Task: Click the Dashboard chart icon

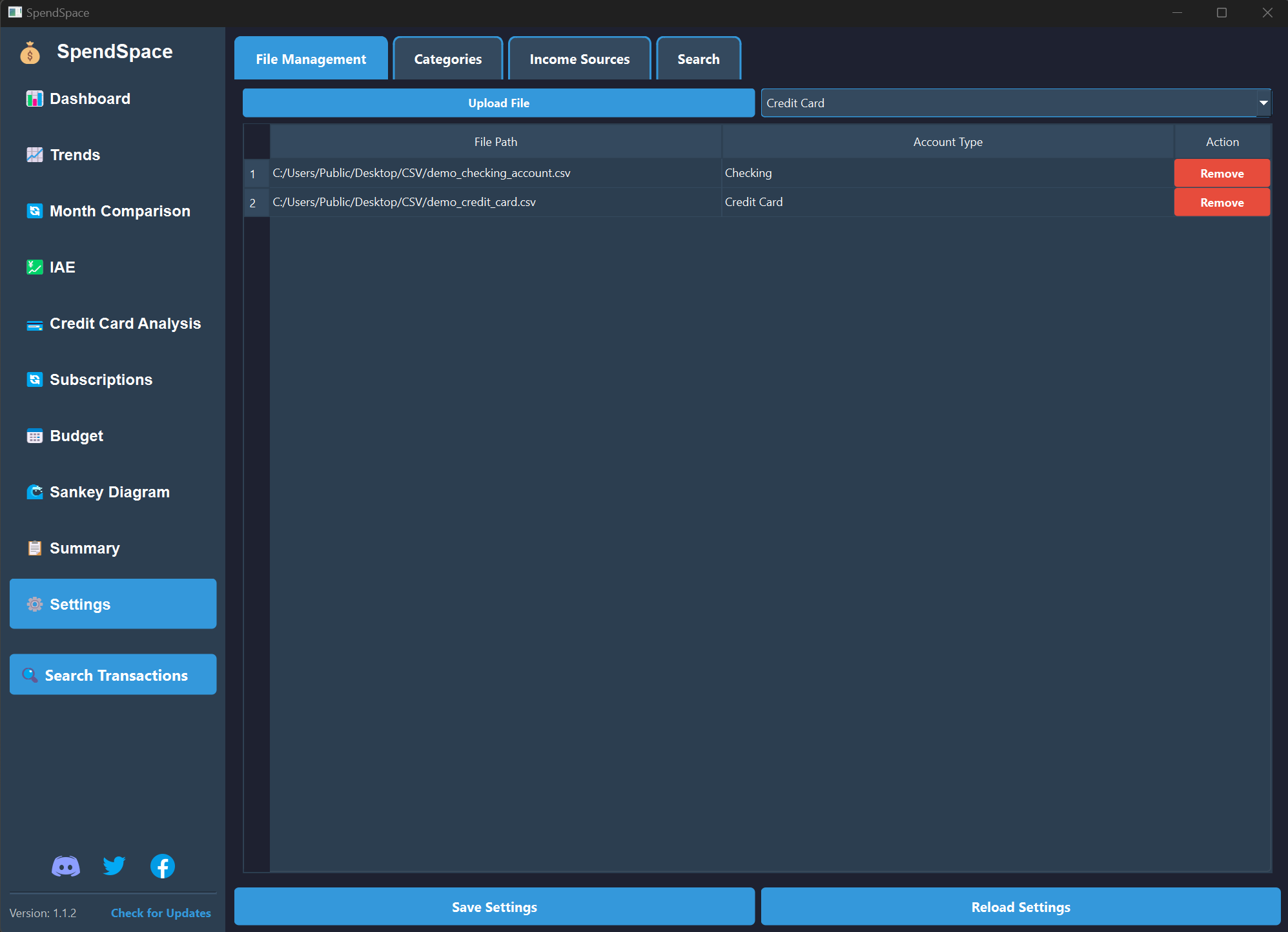Action: (x=34, y=99)
